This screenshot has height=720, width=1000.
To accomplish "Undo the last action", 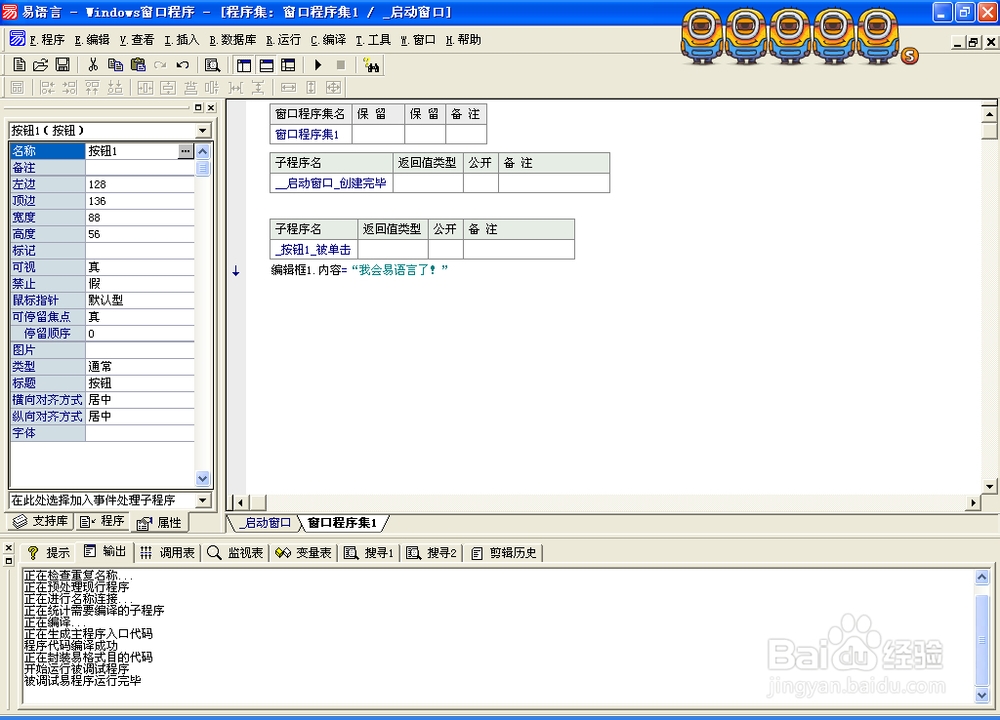I will 182,65.
